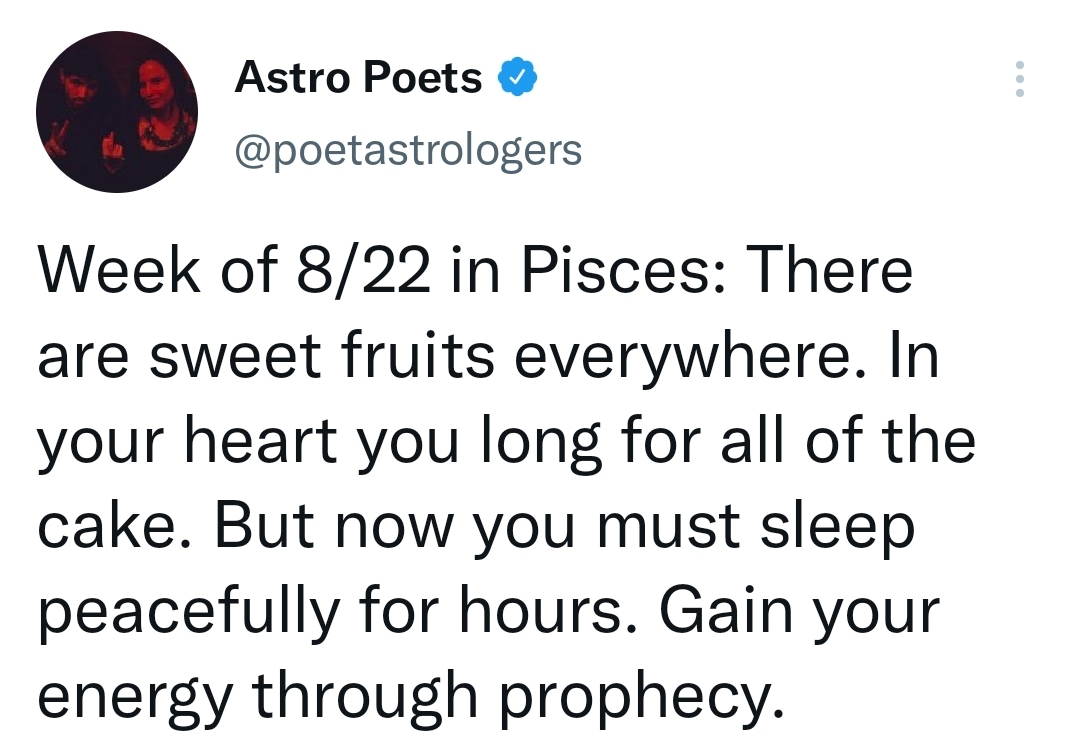Click the word sweet in the tweet
This screenshot has height=745, width=1079.
coord(235,356)
